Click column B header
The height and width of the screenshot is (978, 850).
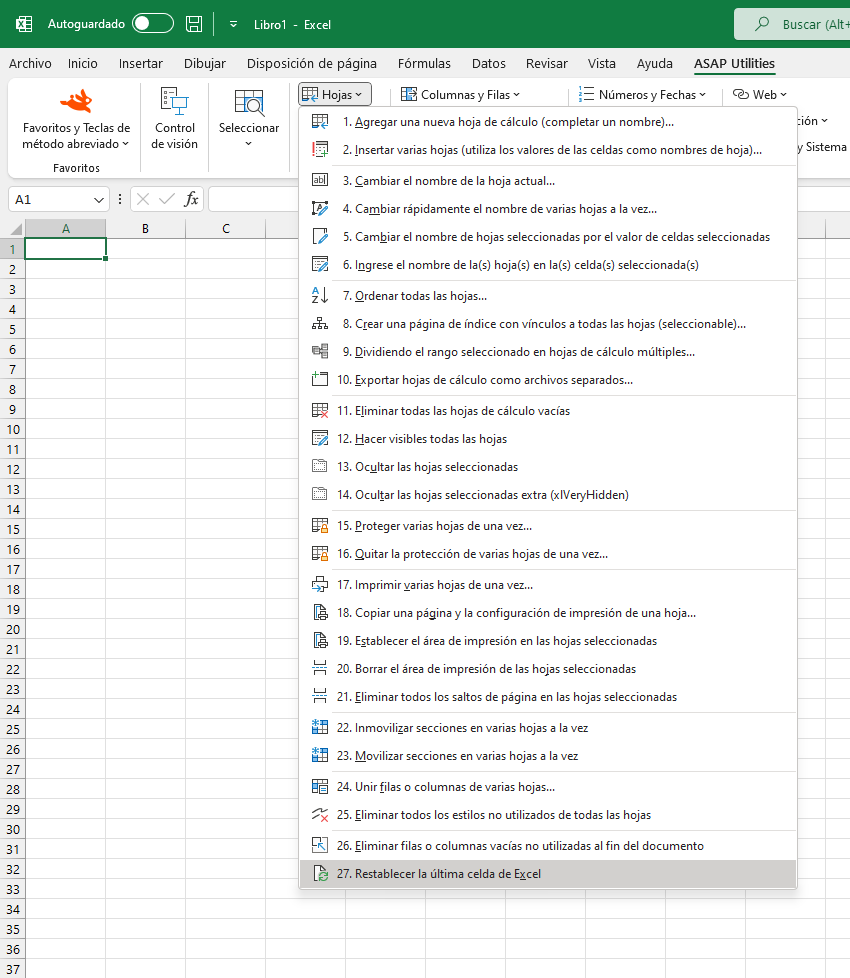click(x=145, y=228)
